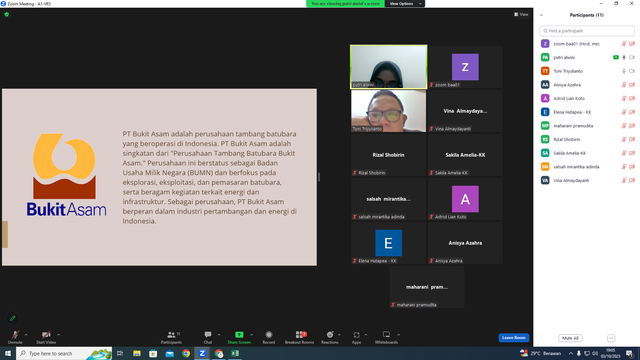
Task: Click the volume icon in system tray
Action: [x=595, y=353]
